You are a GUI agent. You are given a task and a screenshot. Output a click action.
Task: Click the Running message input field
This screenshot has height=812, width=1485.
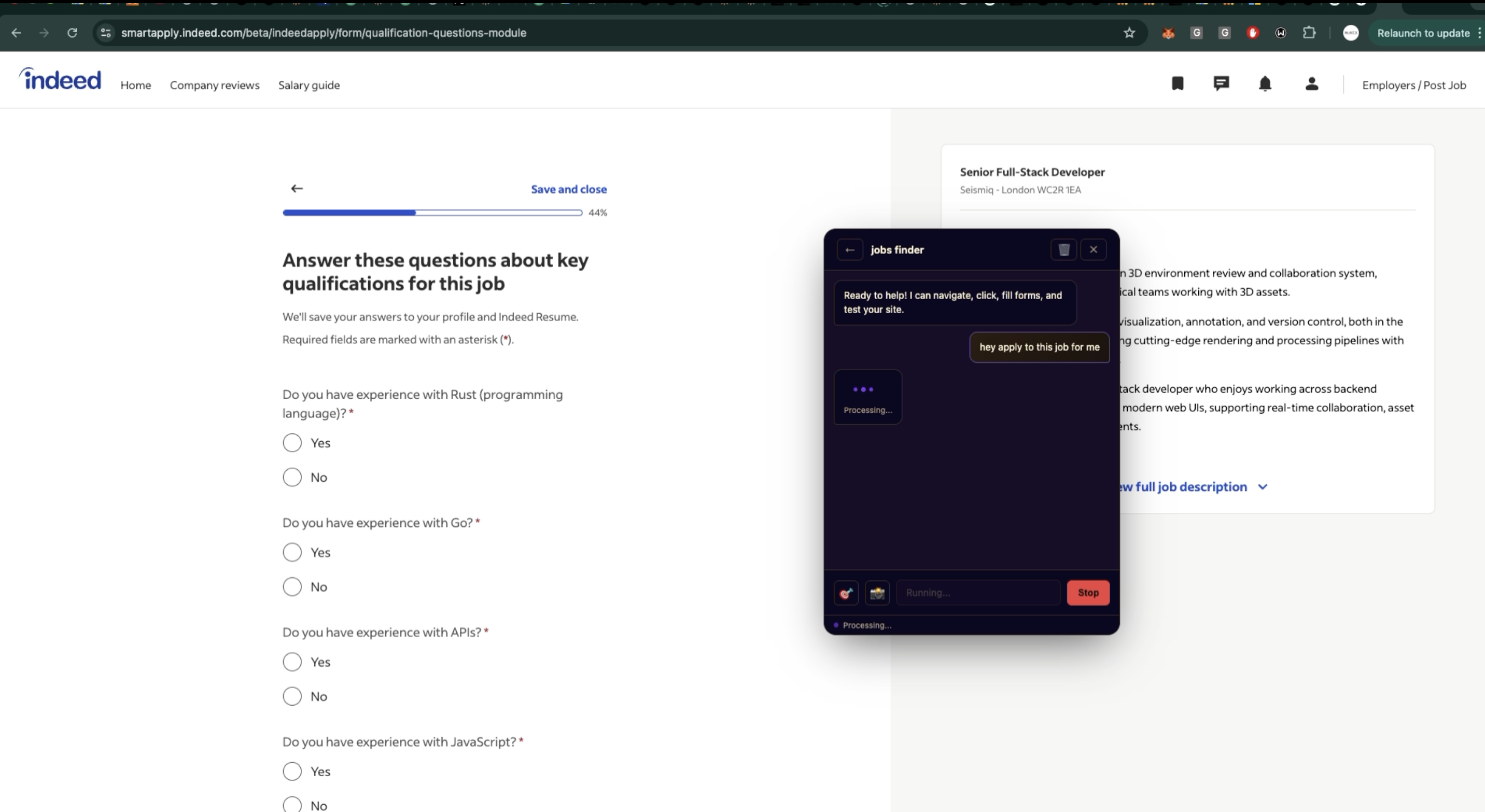[x=978, y=593]
